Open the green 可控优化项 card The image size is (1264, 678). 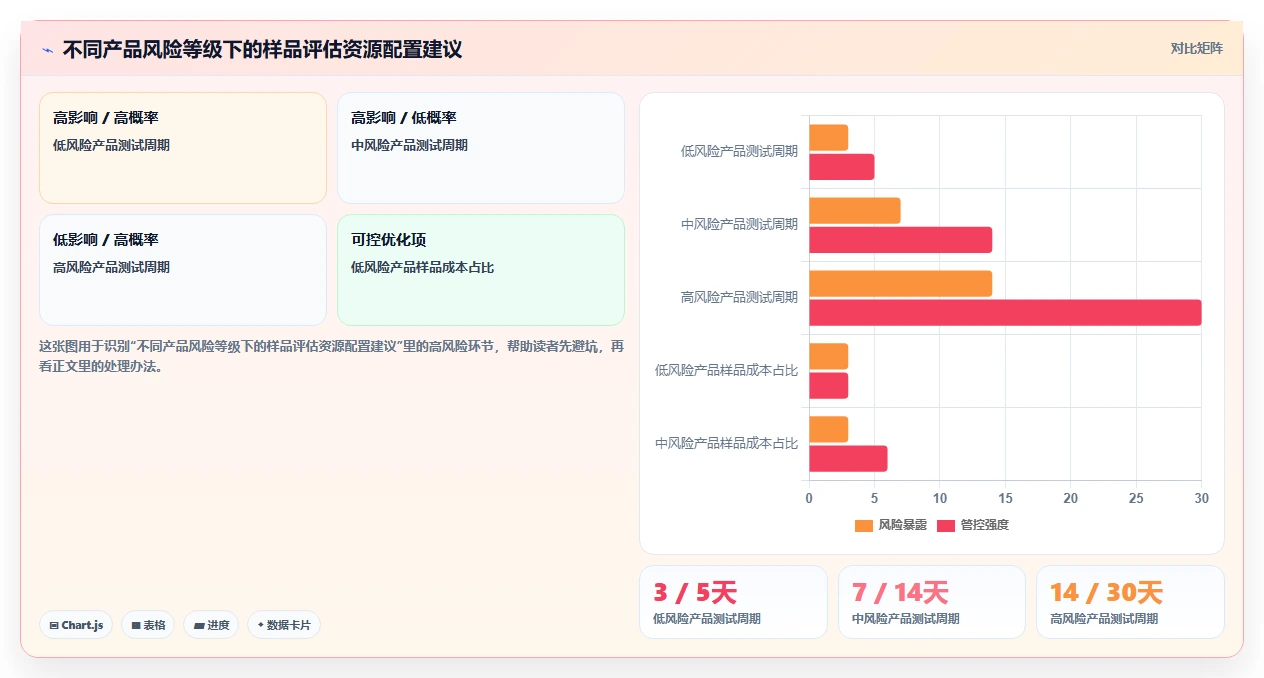click(481, 270)
